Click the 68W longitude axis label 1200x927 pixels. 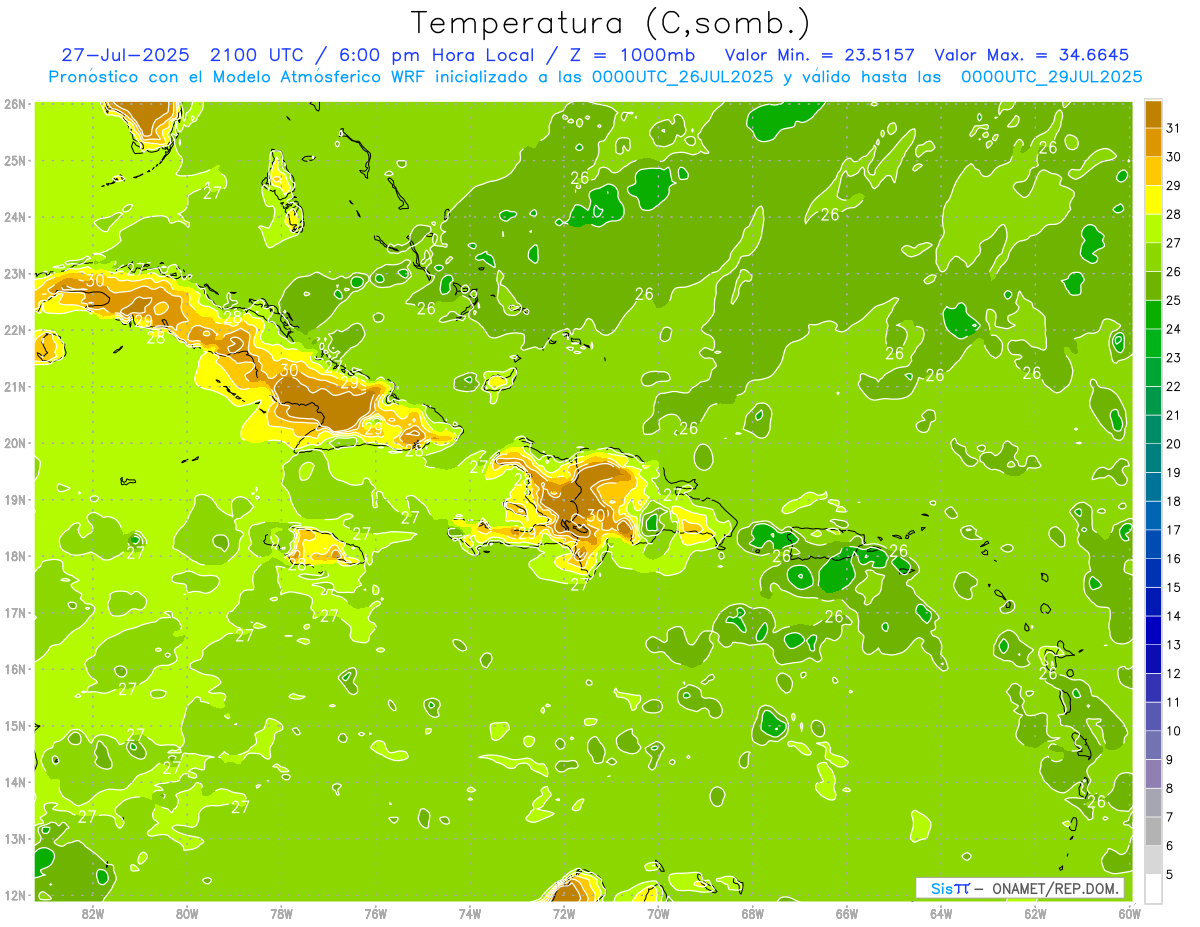(752, 913)
